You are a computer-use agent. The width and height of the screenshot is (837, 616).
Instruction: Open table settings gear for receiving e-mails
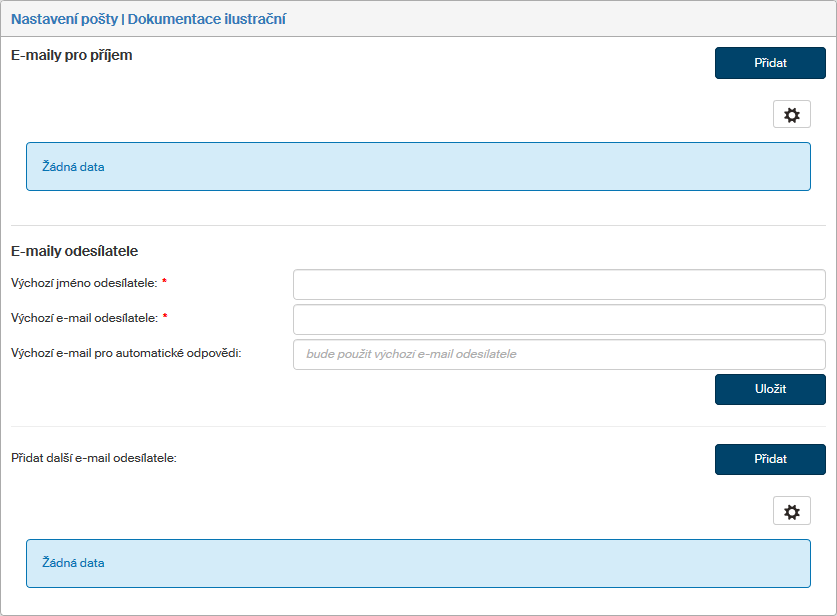coord(791,115)
